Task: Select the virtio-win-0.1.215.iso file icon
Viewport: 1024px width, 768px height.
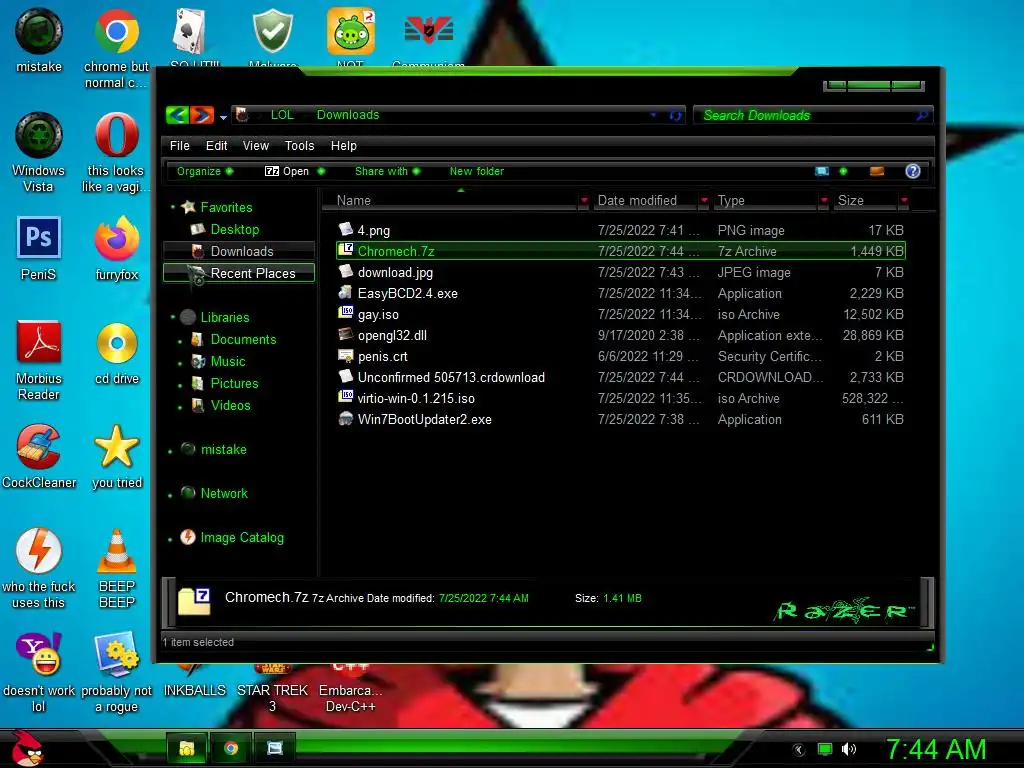Action: (345, 397)
